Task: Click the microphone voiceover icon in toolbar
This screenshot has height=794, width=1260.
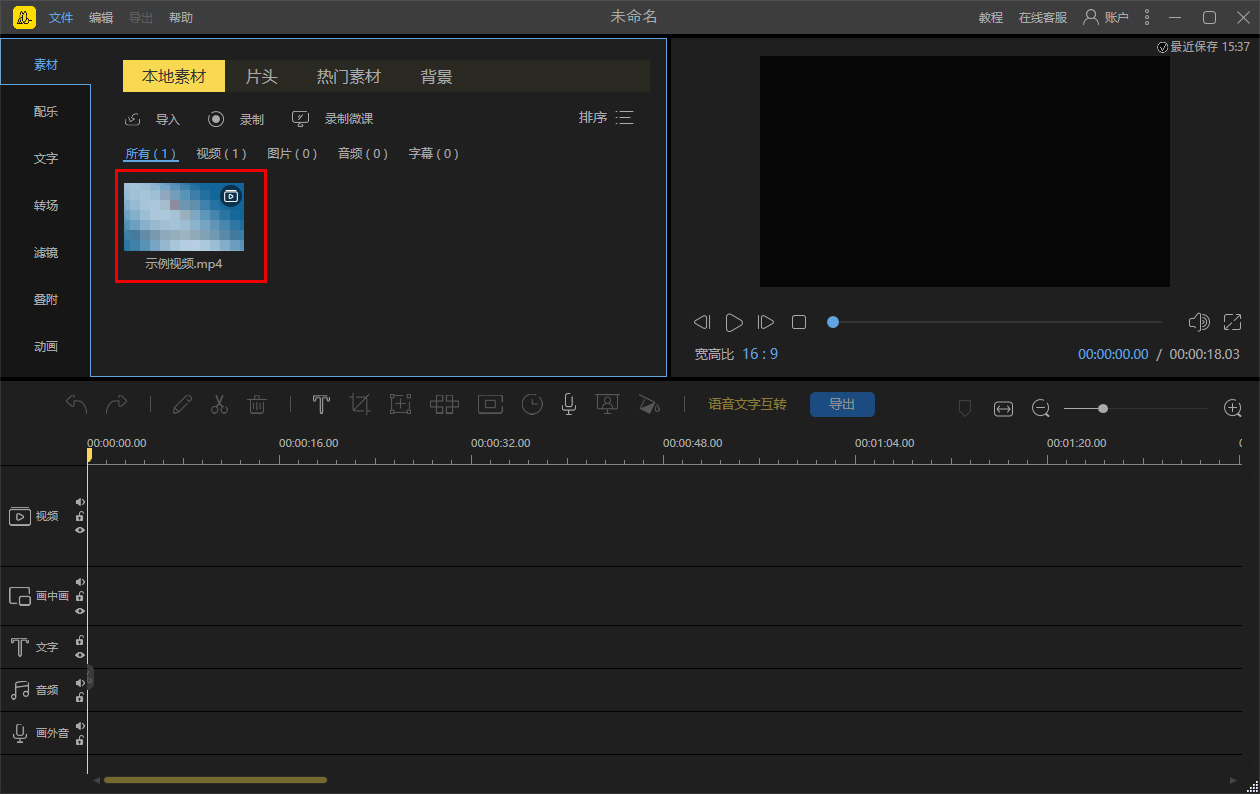Action: (568, 404)
